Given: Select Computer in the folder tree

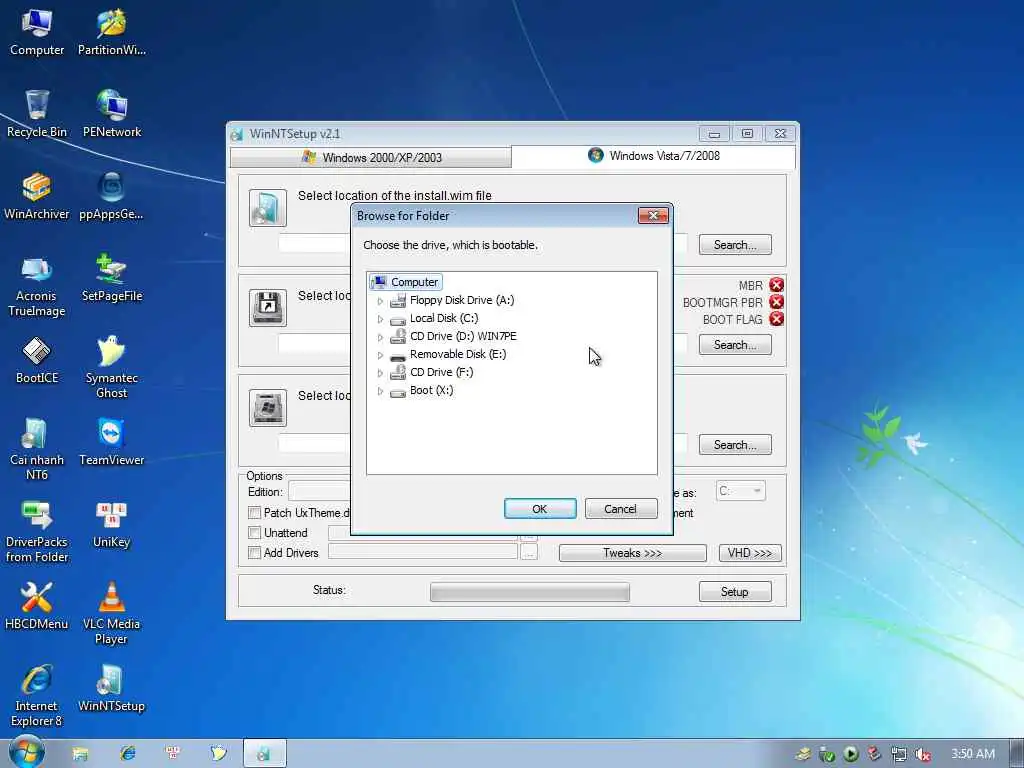Looking at the screenshot, I should click(x=414, y=282).
